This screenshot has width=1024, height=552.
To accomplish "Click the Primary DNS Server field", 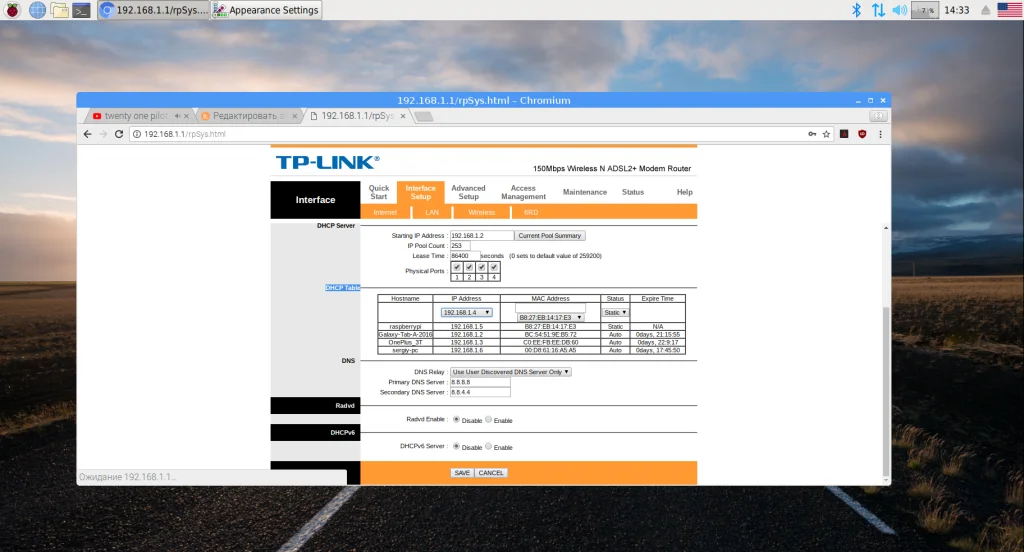I will tap(480, 382).
